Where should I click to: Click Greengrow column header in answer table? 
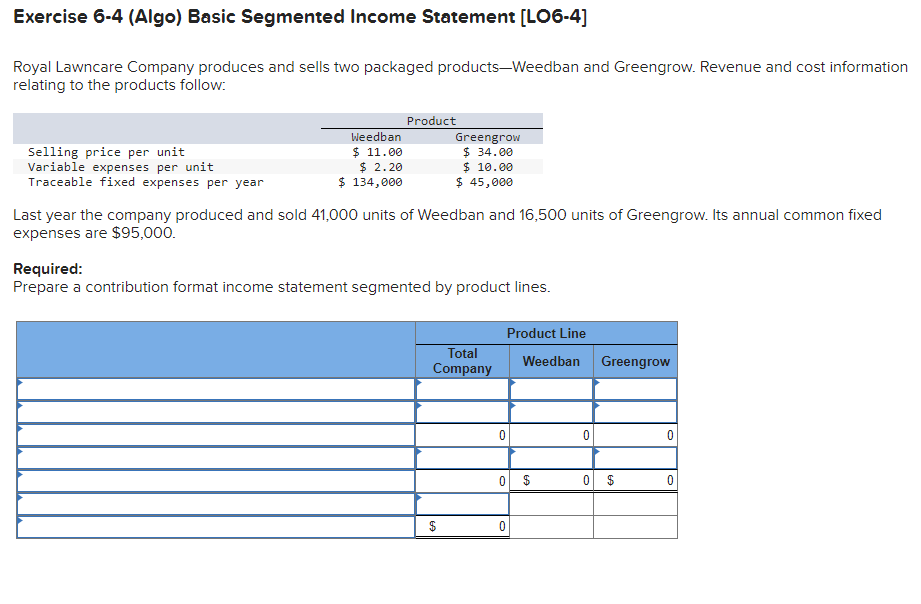pos(635,361)
